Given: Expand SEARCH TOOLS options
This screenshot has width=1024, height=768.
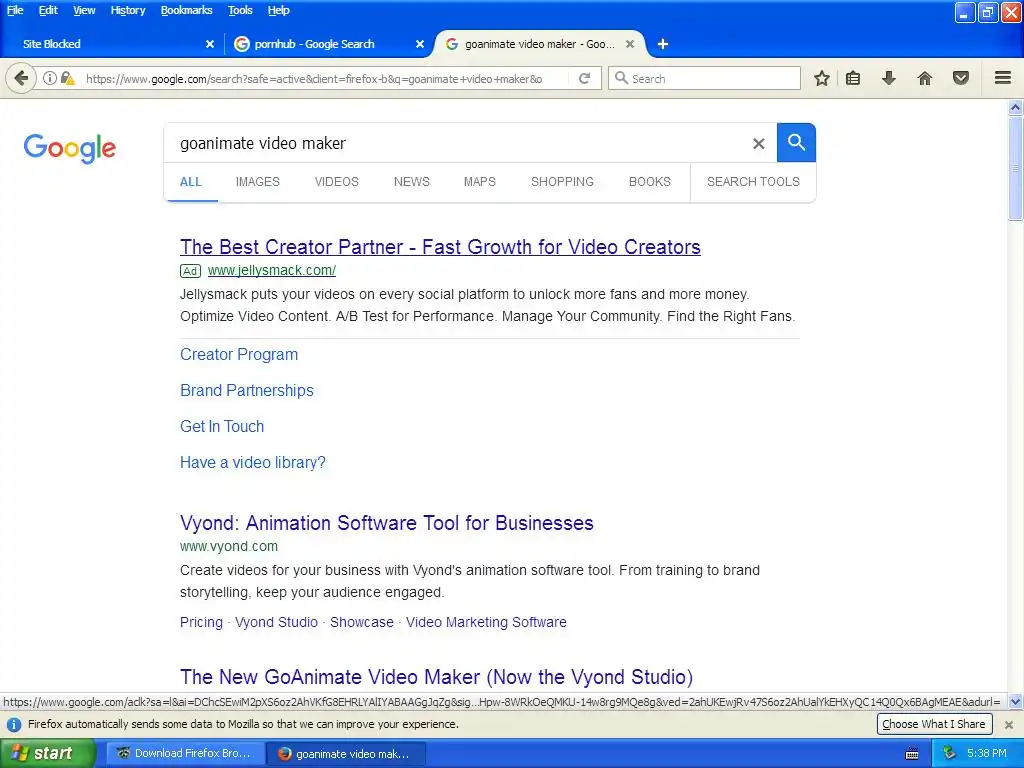Looking at the screenshot, I should (753, 182).
